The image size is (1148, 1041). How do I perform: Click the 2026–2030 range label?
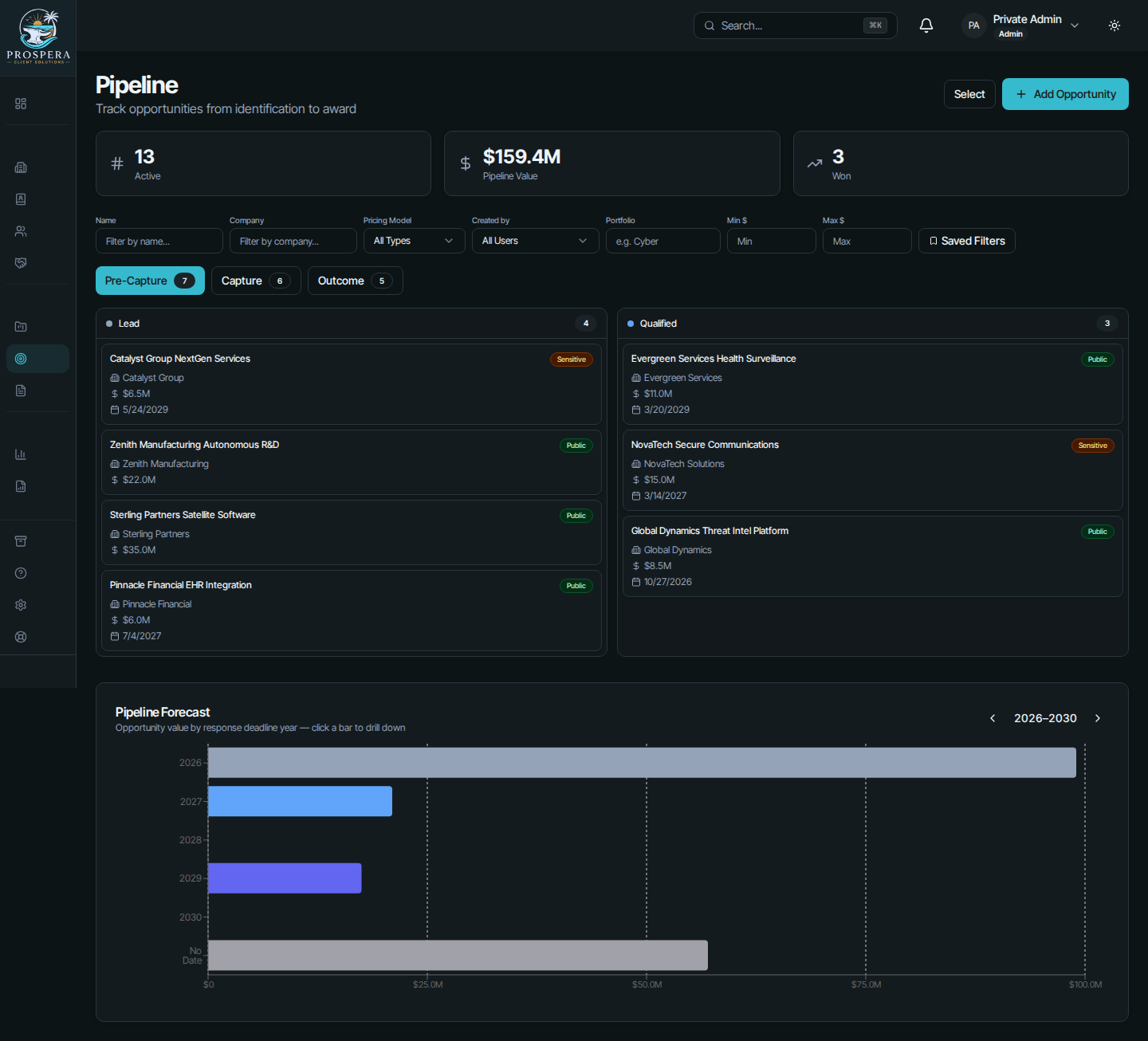(x=1045, y=718)
